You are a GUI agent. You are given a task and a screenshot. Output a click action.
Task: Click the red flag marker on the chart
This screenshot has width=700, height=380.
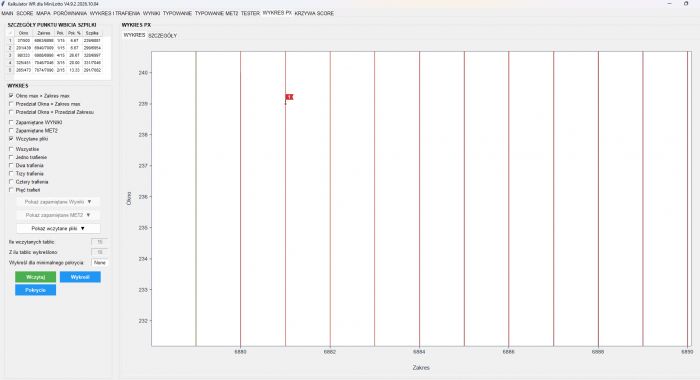tap(289, 97)
